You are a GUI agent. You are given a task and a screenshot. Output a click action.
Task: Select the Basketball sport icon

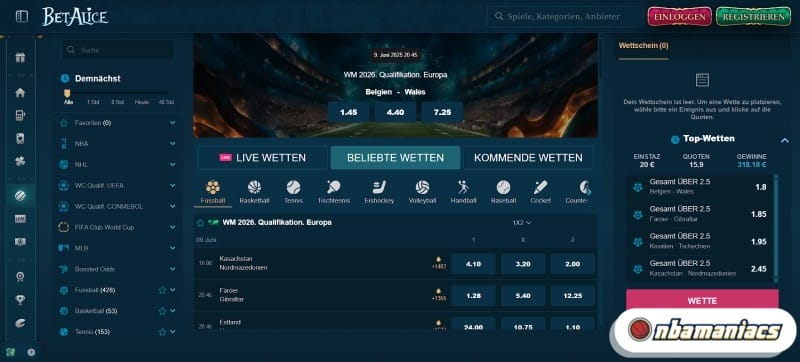(254, 192)
